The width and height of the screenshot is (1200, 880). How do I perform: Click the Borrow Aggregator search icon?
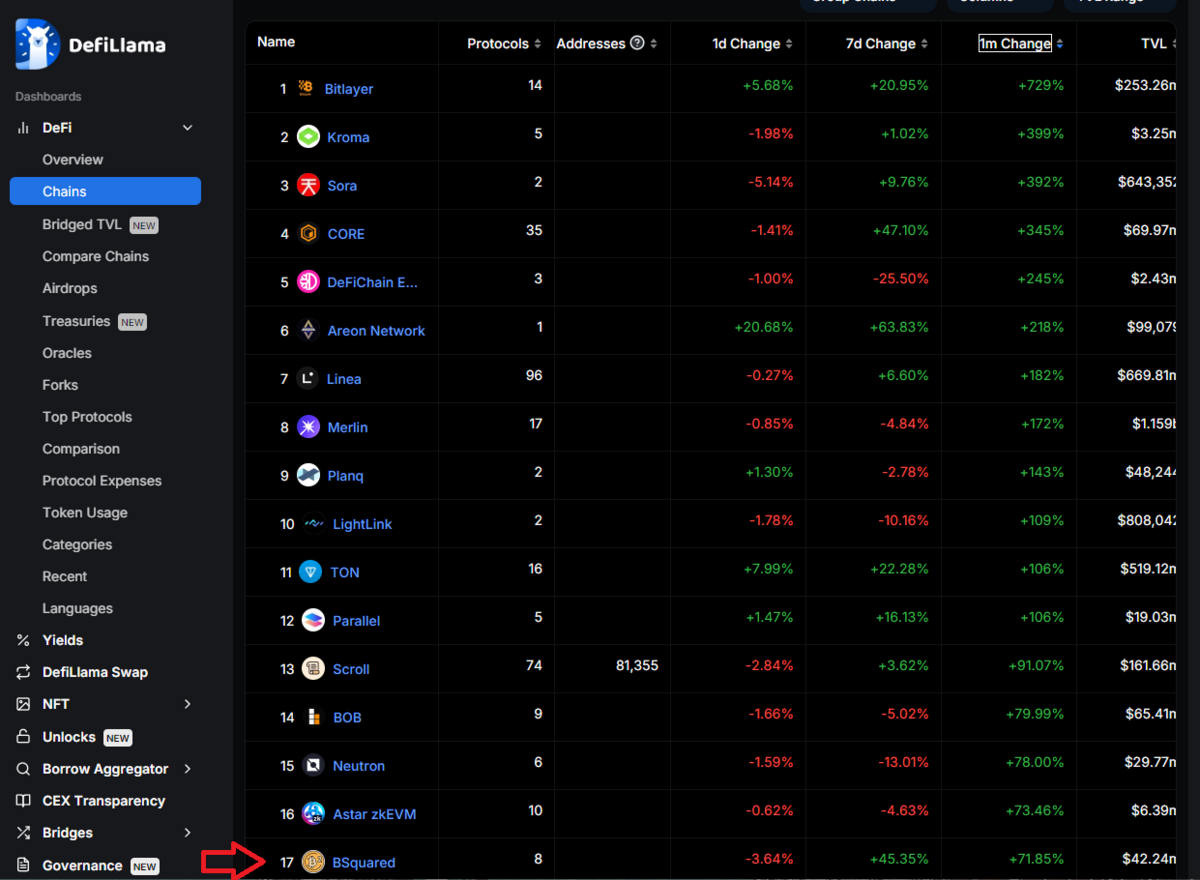[23, 769]
